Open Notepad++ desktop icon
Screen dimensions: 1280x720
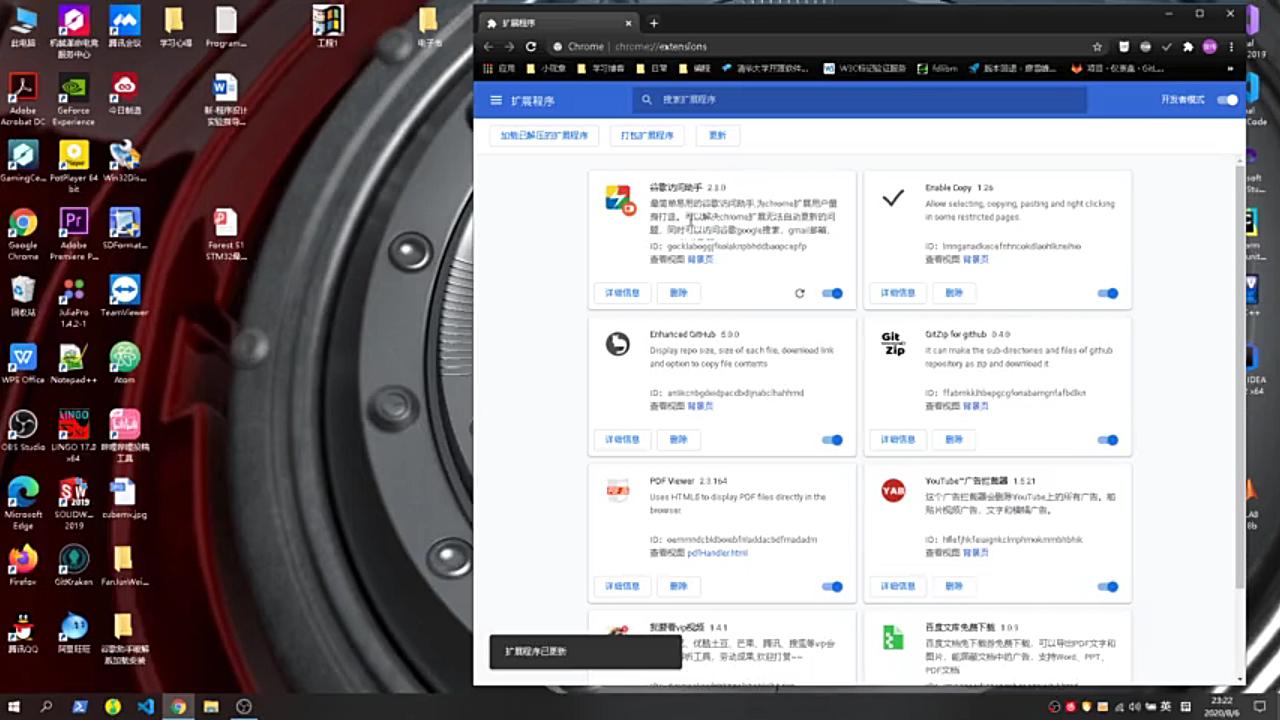pos(73,363)
